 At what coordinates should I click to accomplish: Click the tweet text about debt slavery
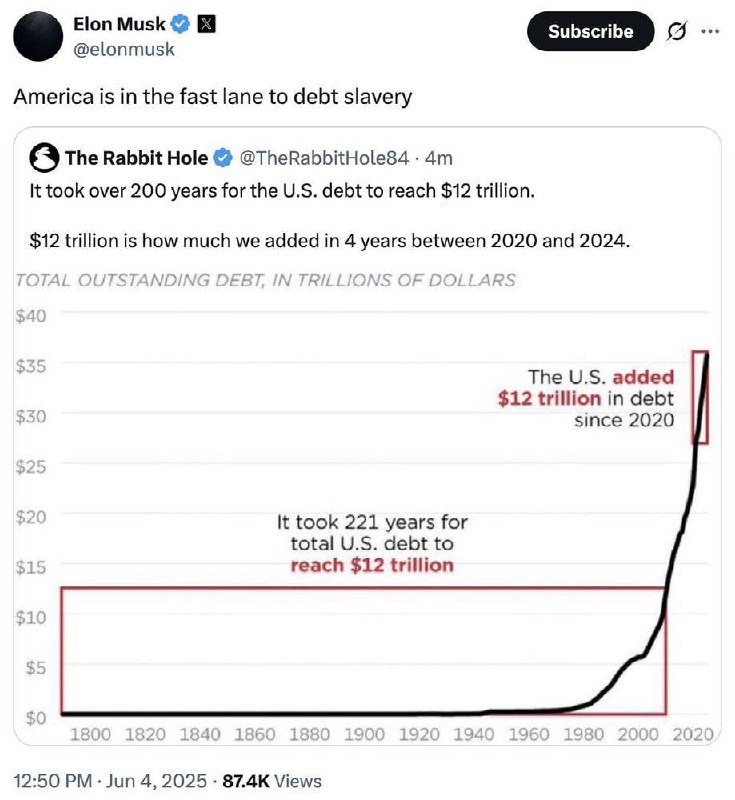pyautogui.click(x=212, y=98)
